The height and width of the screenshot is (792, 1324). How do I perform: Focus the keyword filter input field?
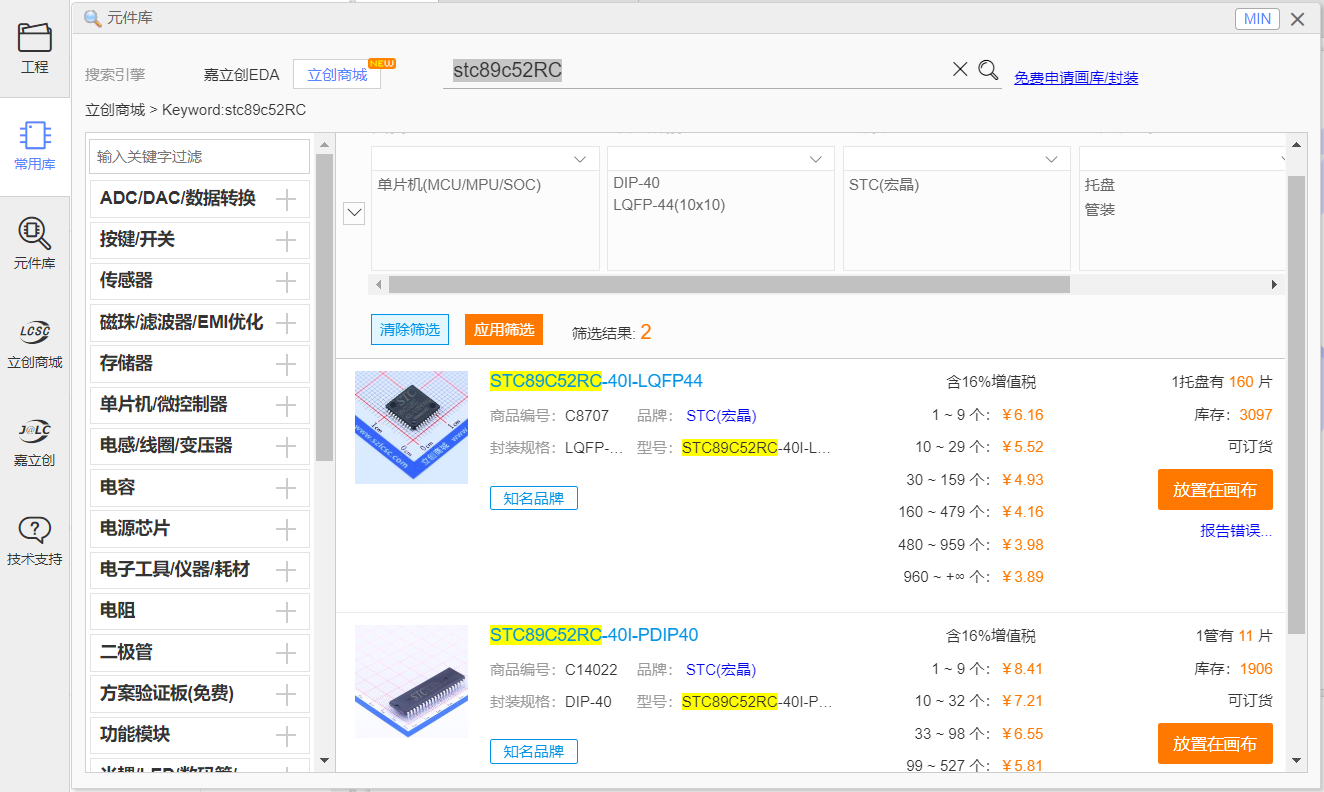(200, 157)
